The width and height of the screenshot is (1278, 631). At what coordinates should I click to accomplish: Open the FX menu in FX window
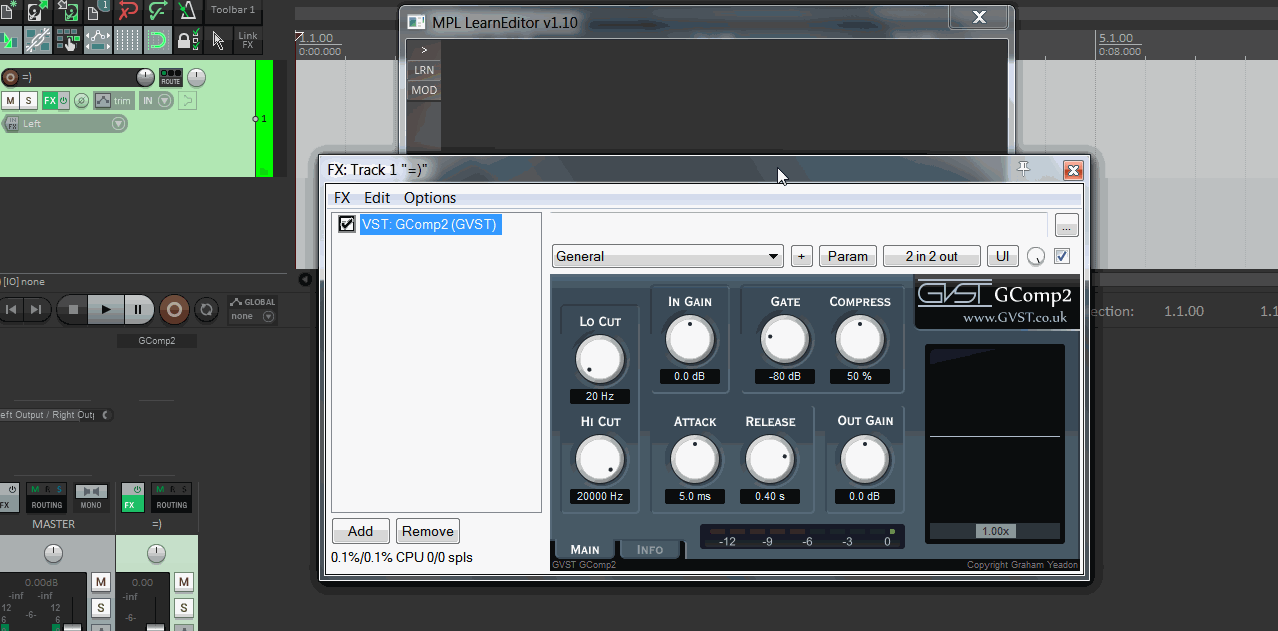[342, 198]
